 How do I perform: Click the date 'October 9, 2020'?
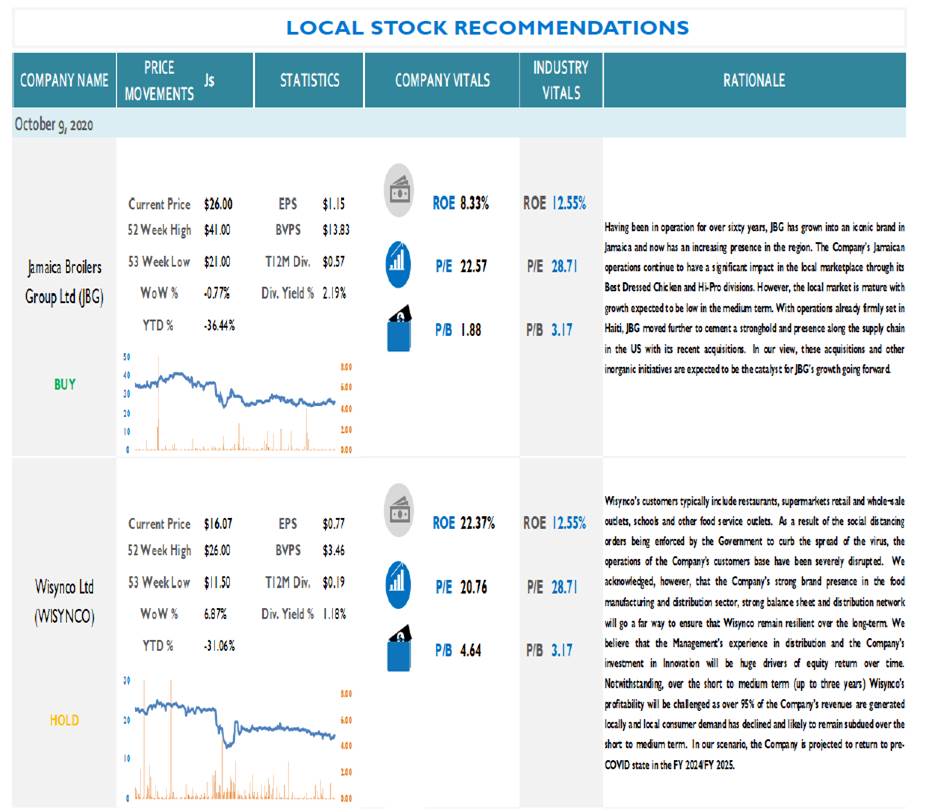point(54,124)
